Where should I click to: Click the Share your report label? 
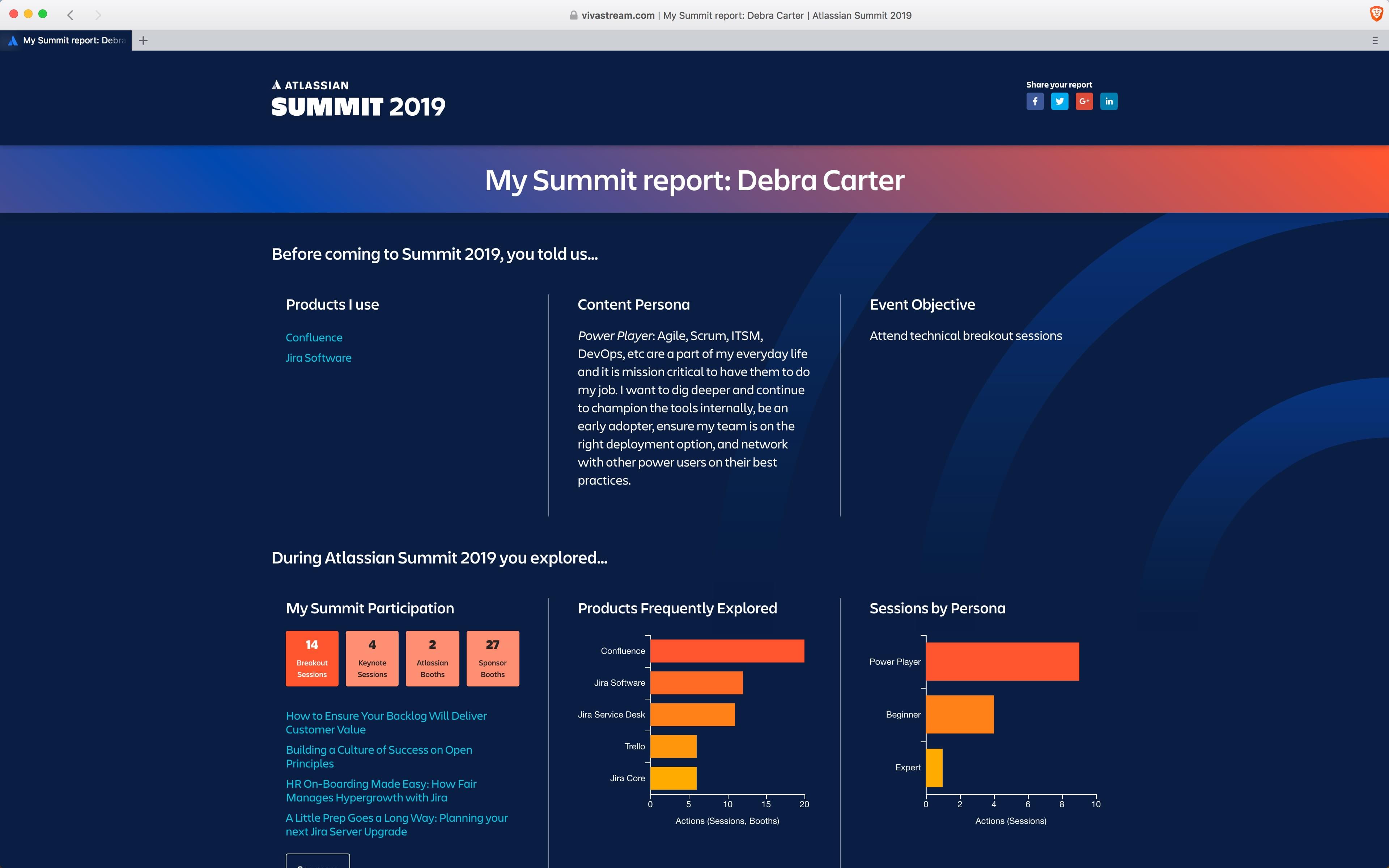tap(1059, 84)
